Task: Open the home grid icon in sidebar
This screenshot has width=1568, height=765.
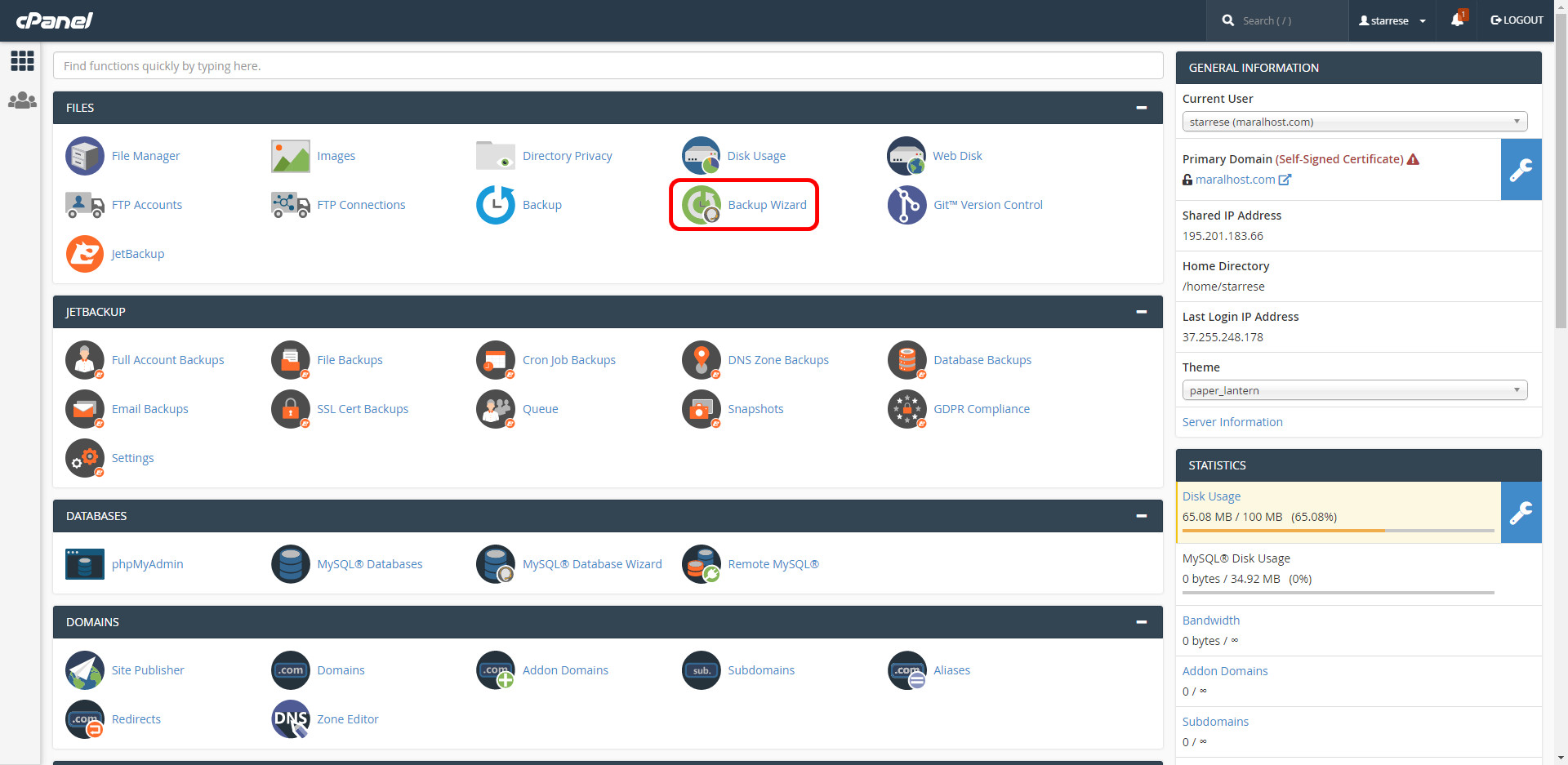Action: coord(22,60)
